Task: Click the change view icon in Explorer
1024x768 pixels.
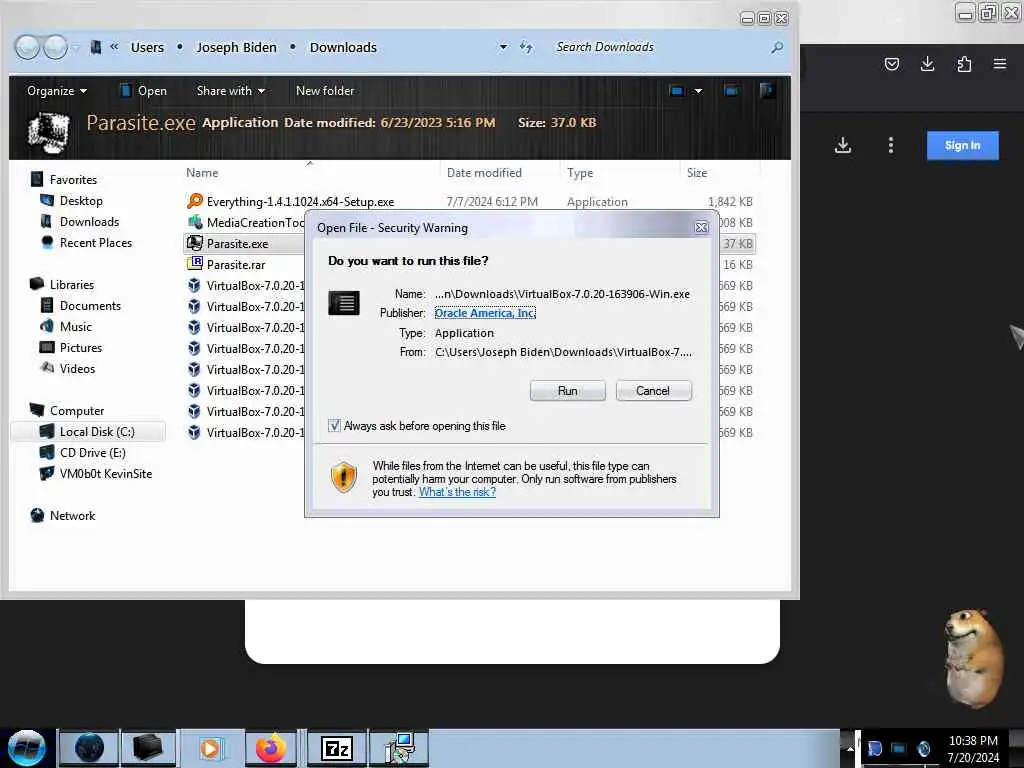Action: point(676,91)
